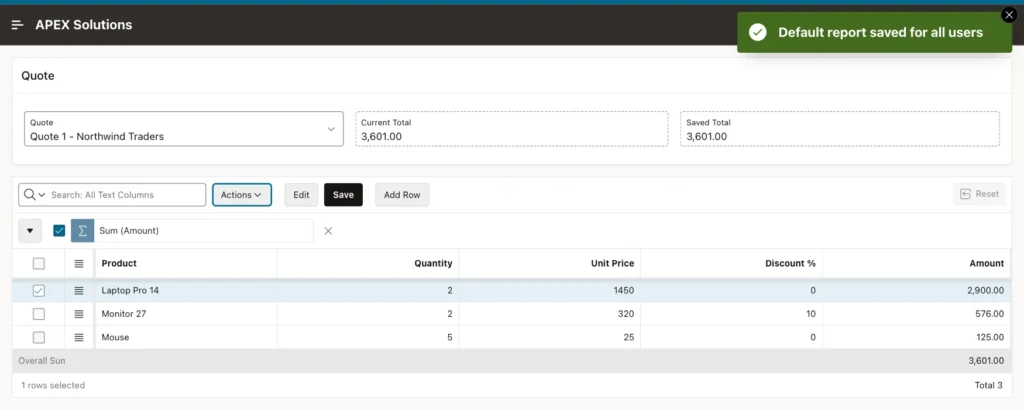The height and width of the screenshot is (410, 1024).
Task: Click the unit price 320 cell
Action: (x=550, y=314)
